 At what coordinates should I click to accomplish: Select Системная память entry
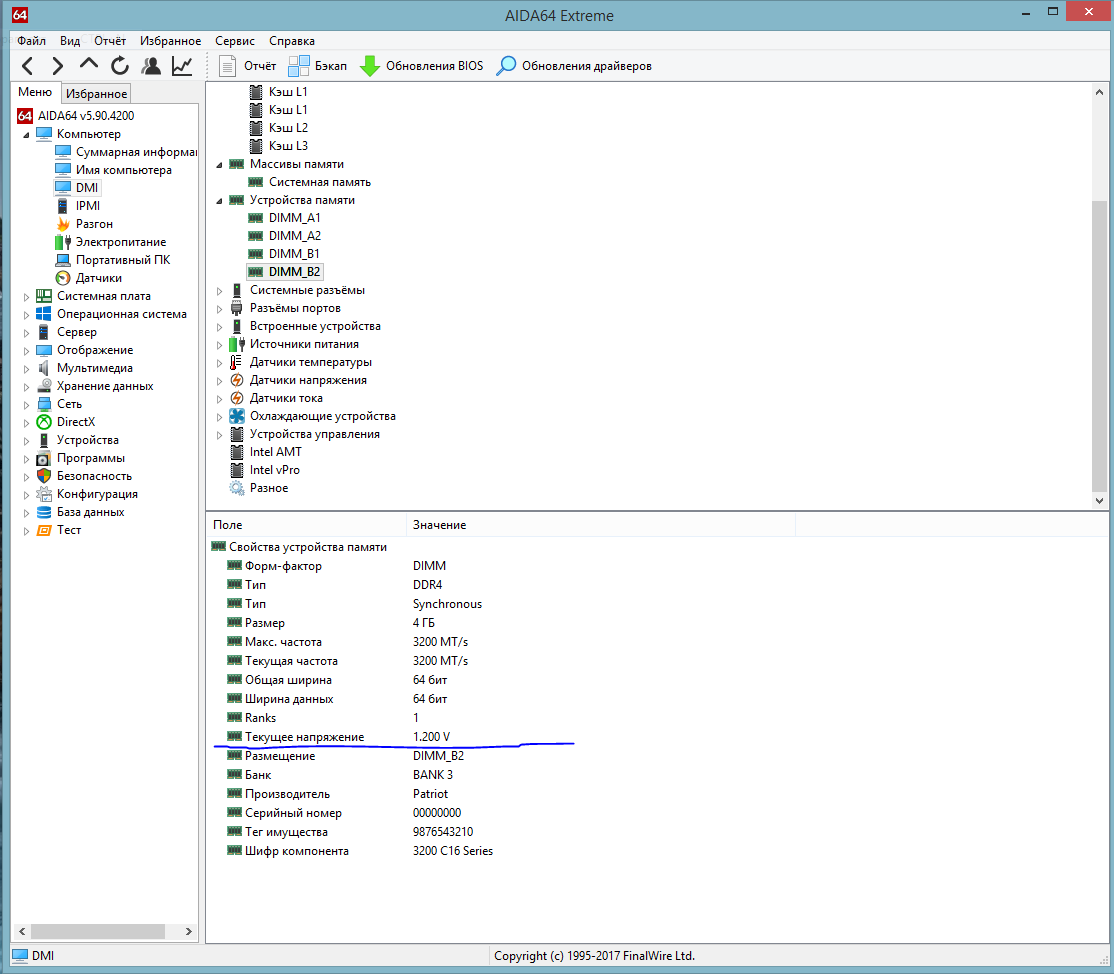(310, 182)
